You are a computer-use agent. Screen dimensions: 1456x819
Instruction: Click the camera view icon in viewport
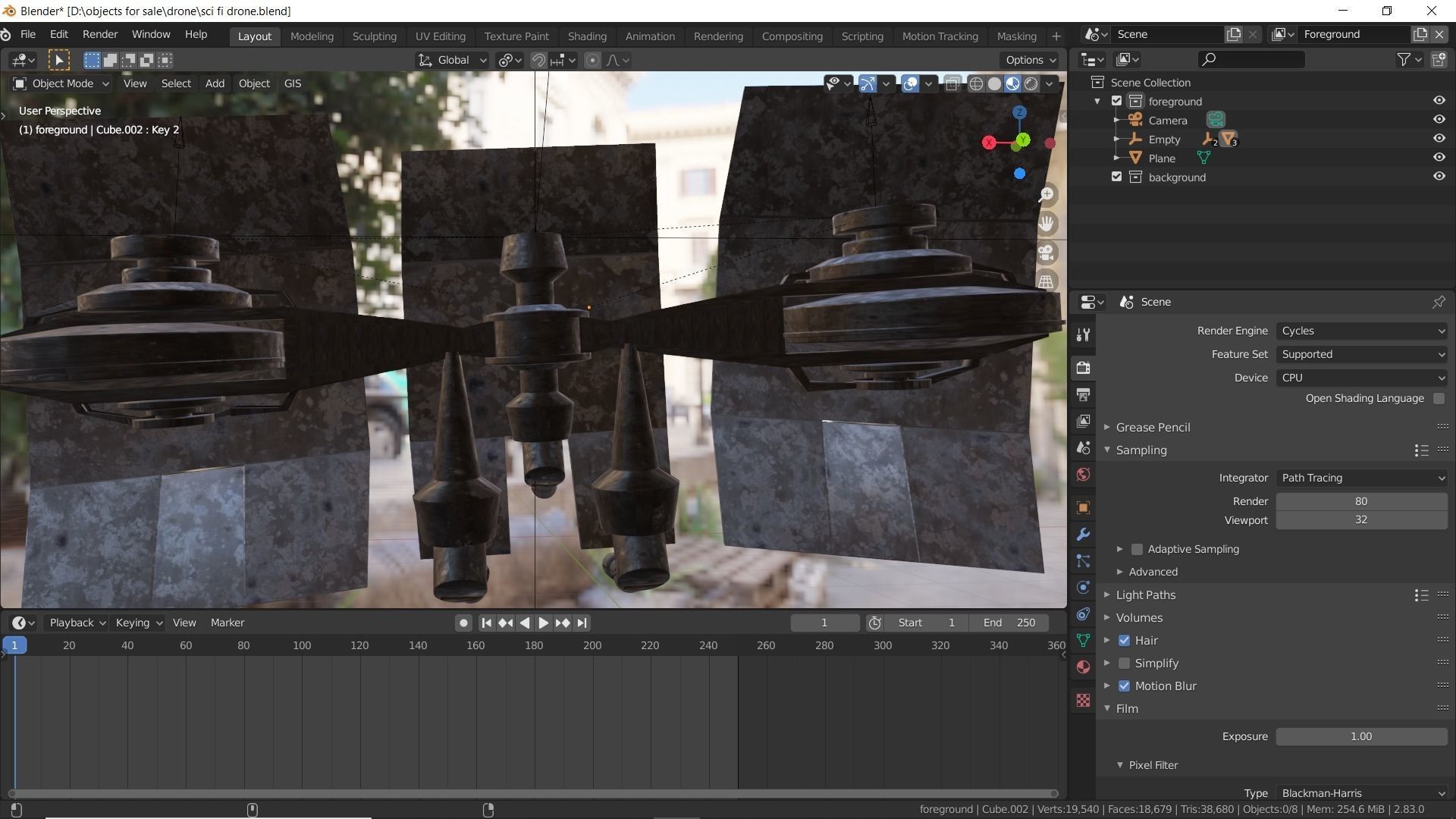(1046, 252)
